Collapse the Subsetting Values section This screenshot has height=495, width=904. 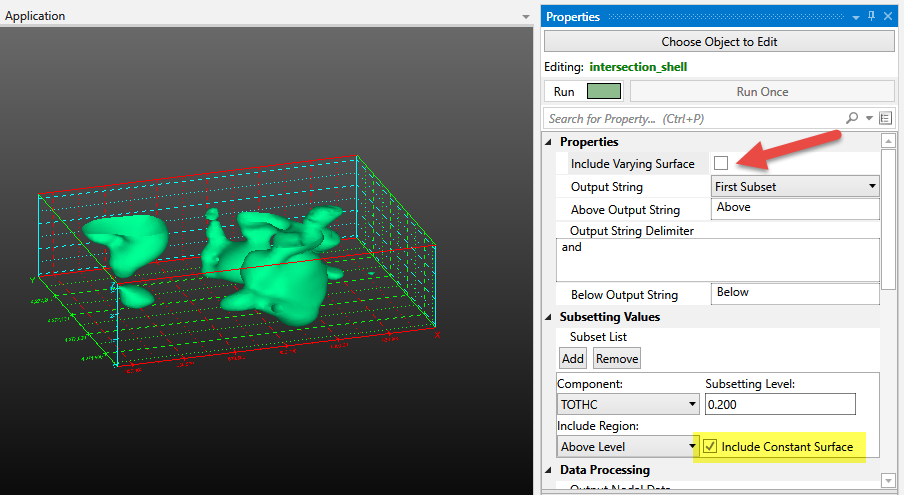pyautogui.click(x=549, y=317)
